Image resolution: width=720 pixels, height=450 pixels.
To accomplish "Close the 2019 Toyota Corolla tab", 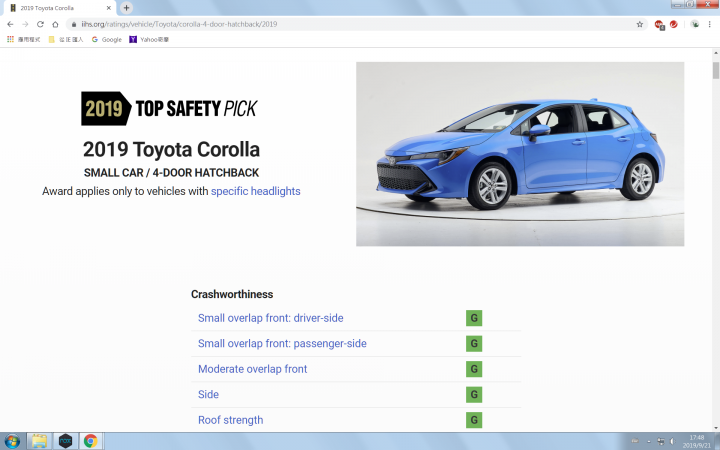I will (109, 8).
